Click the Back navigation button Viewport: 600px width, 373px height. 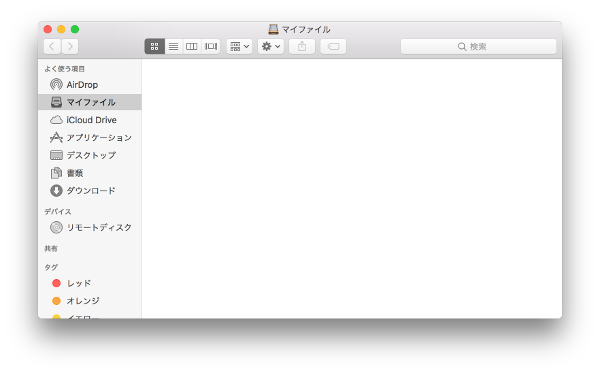coord(52,46)
